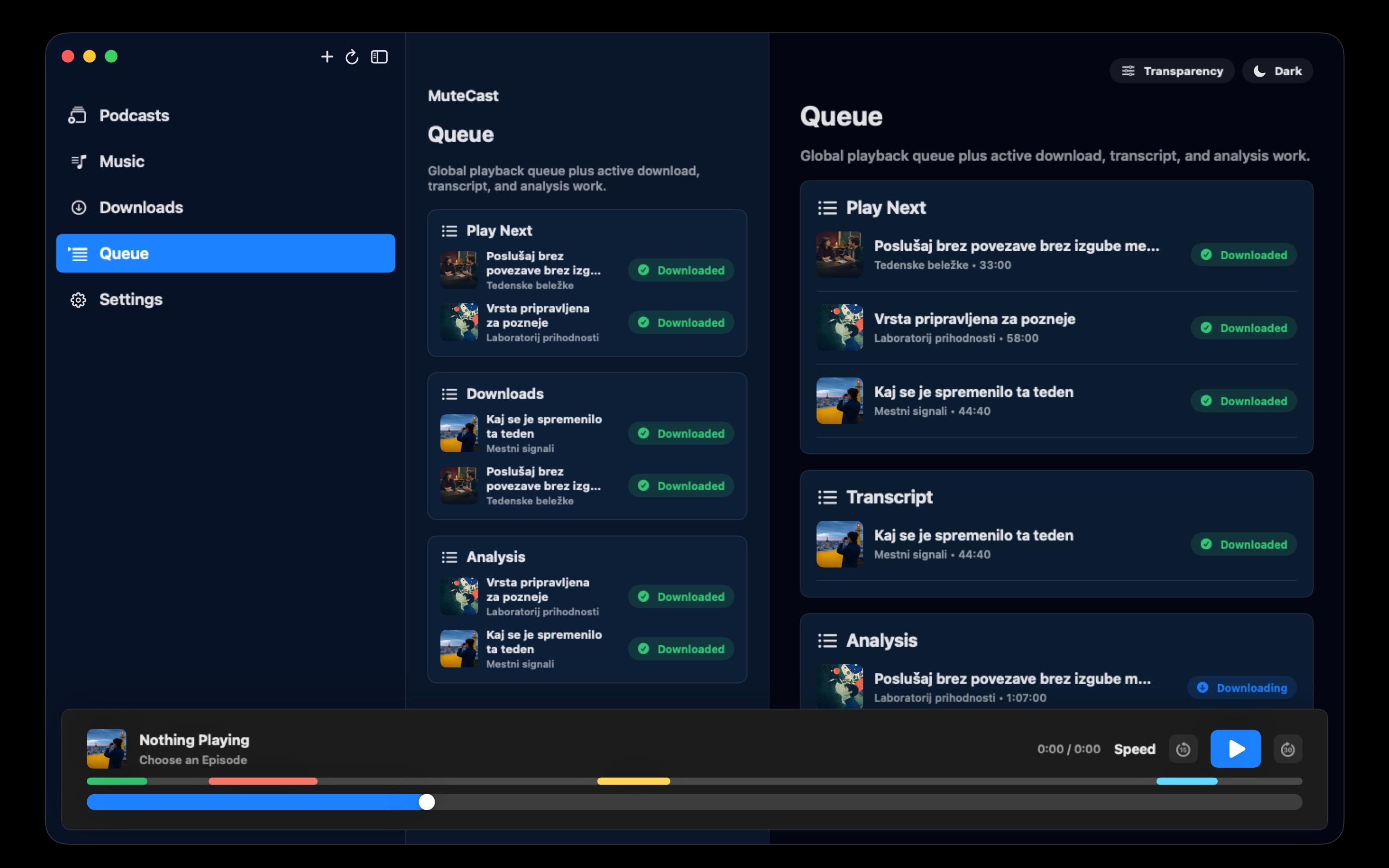Click the yellow segment on chapter bar
The width and height of the screenshot is (1389, 868).
coord(634,781)
